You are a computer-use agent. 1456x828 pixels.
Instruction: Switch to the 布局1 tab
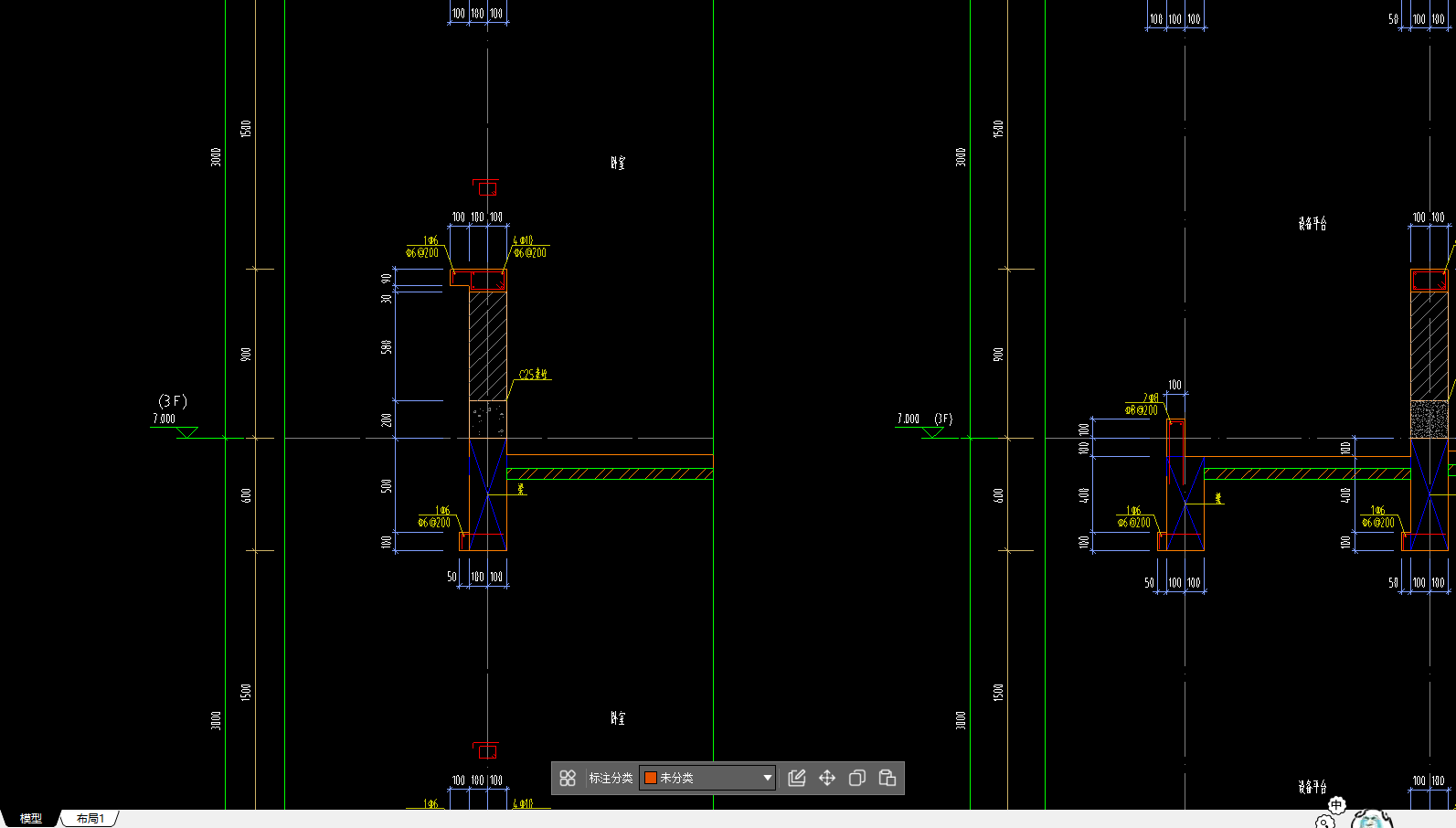click(x=90, y=819)
